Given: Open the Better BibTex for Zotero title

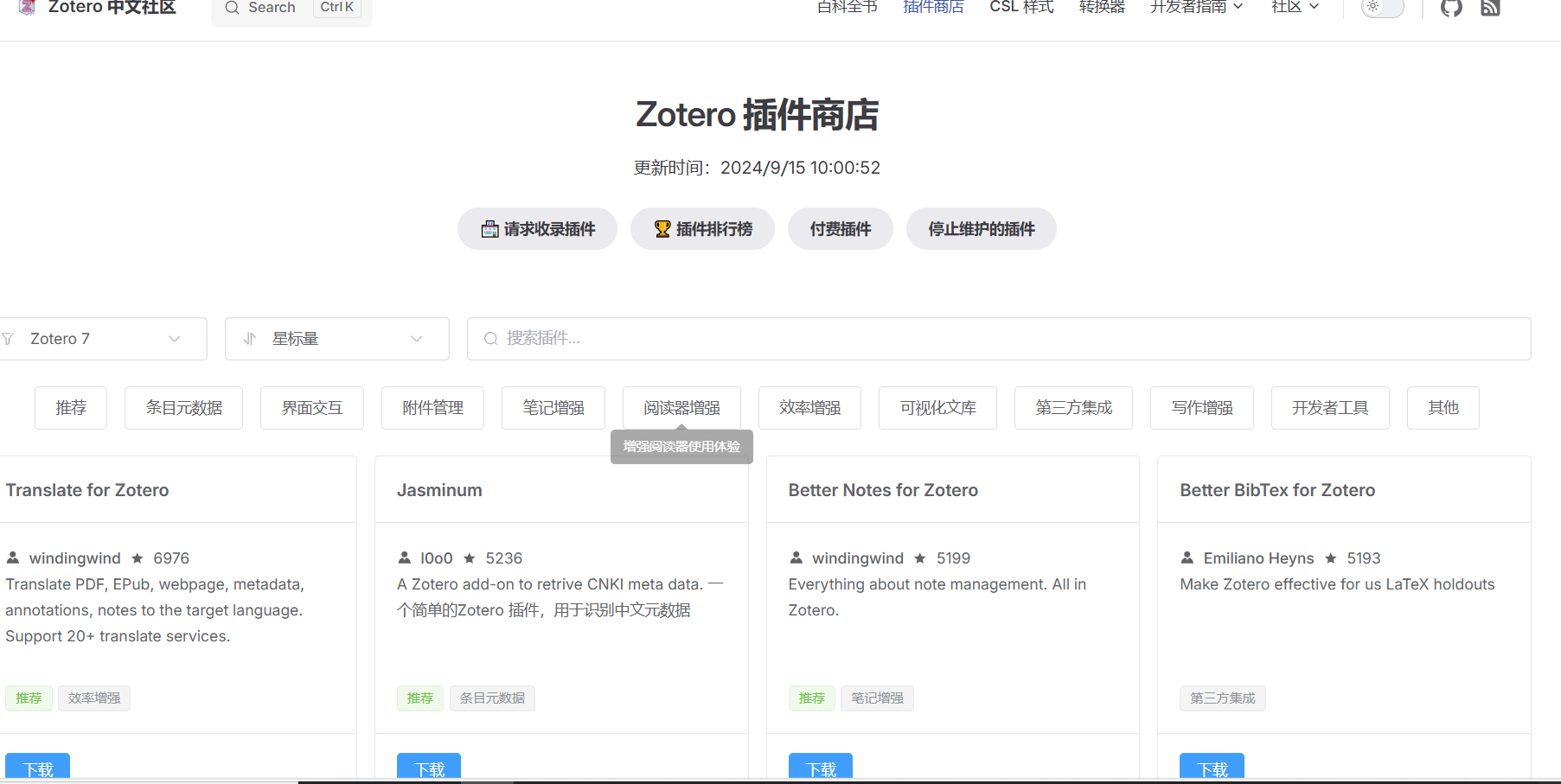Looking at the screenshot, I should pos(1277,490).
